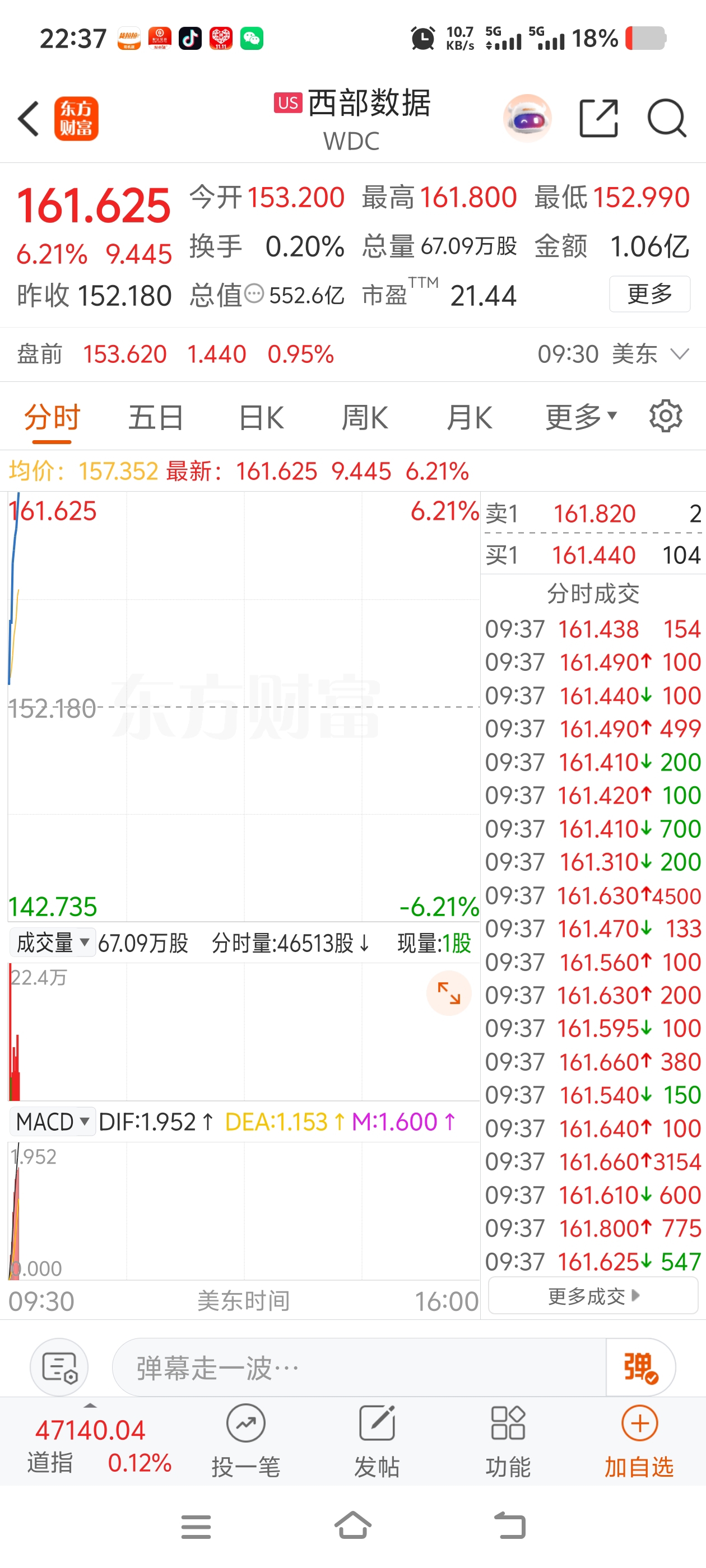Tap the 买1 161.440 quote row
This screenshot has width=706, height=1568.
click(593, 554)
